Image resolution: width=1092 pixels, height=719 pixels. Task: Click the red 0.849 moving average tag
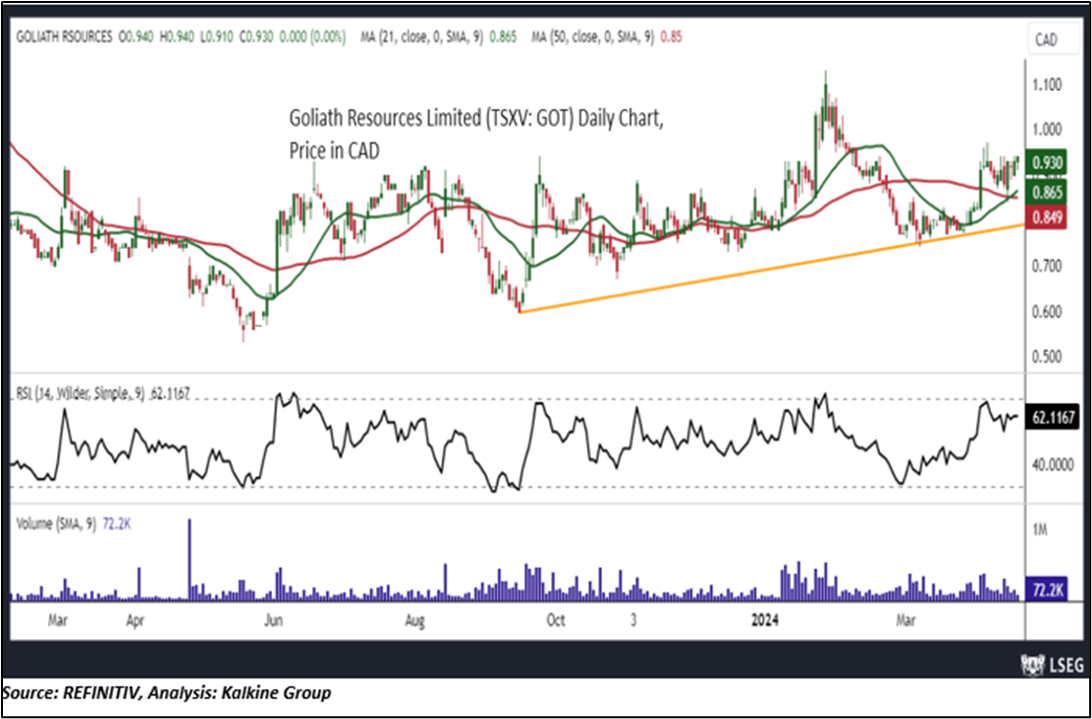1047,217
